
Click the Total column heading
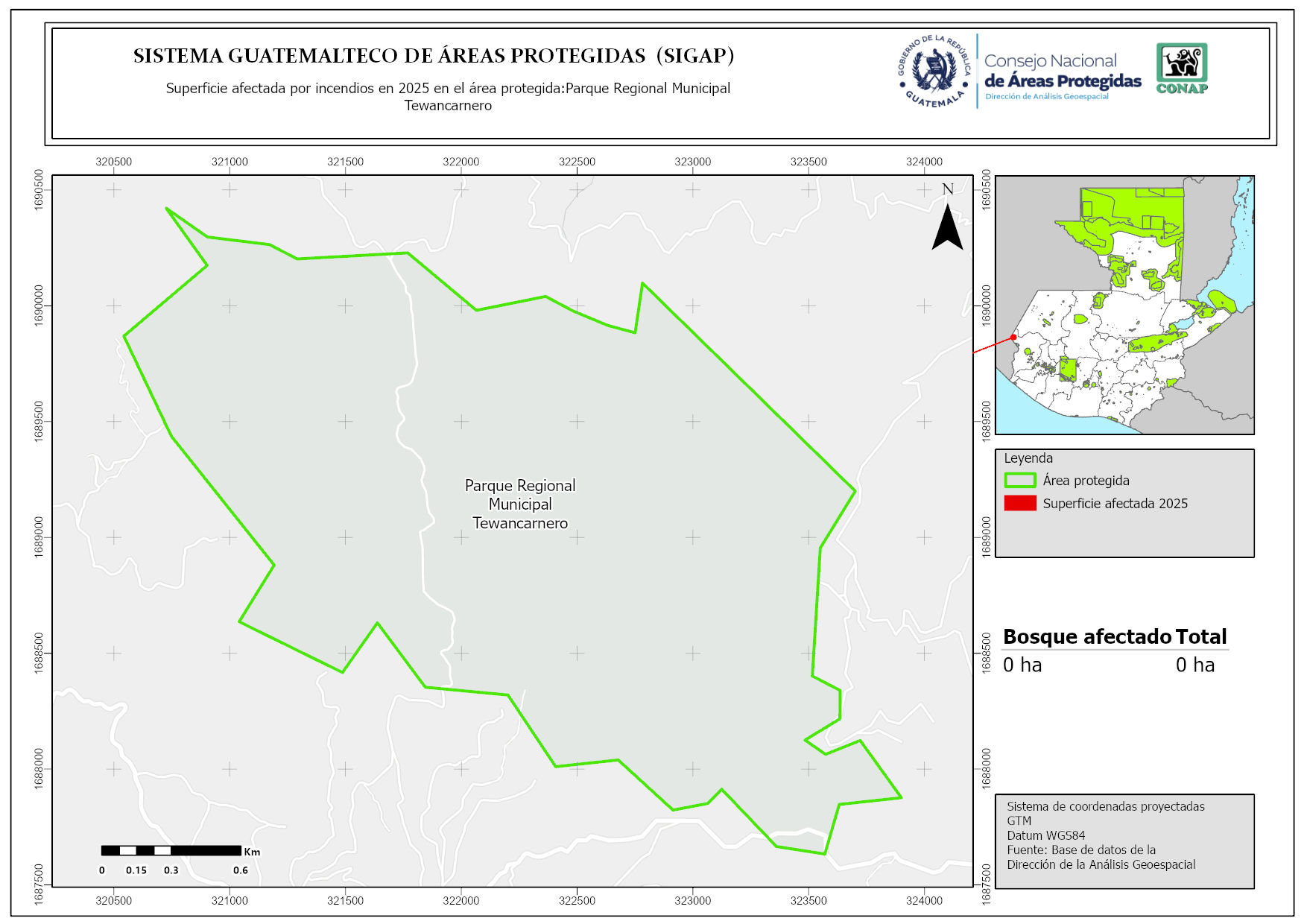point(1200,637)
